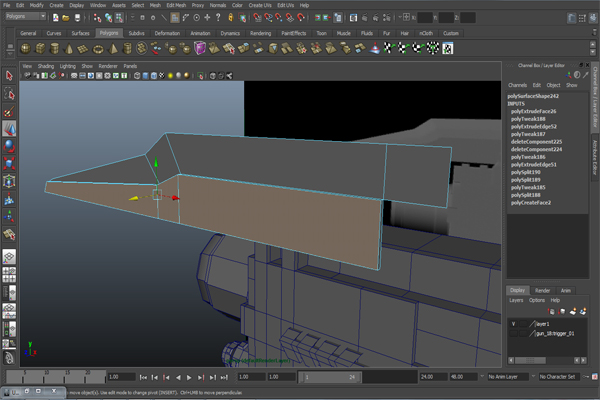Save scene using disk icon
This screenshot has height=400, width=600.
tap(77, 18)
